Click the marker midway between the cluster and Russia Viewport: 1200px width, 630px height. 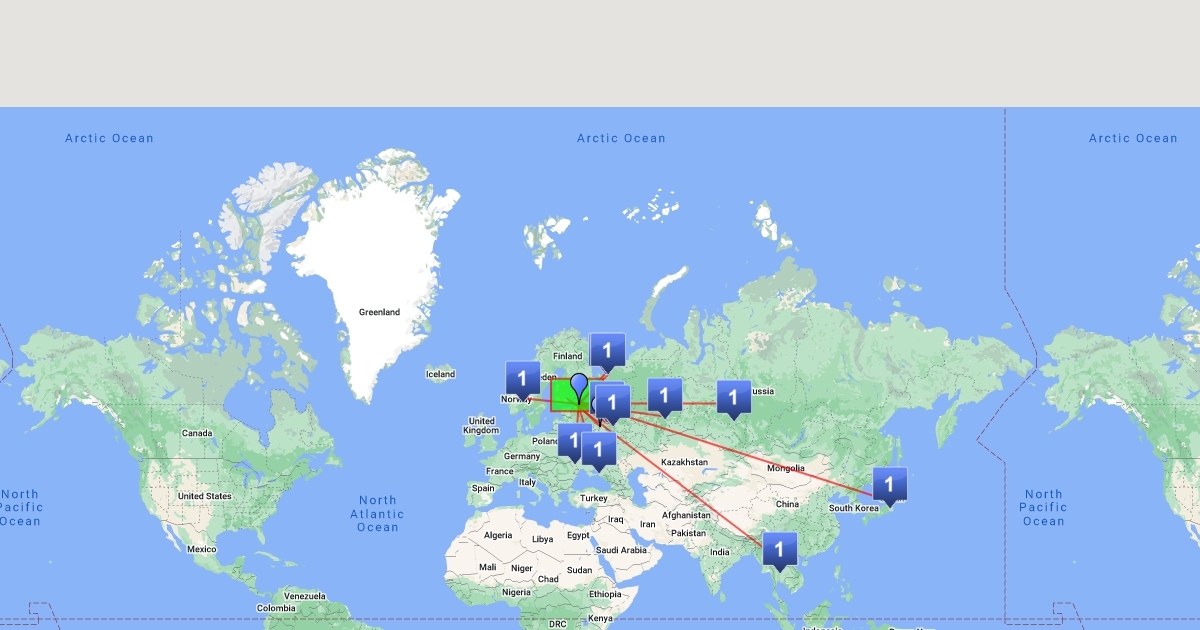tap(664, 396)
